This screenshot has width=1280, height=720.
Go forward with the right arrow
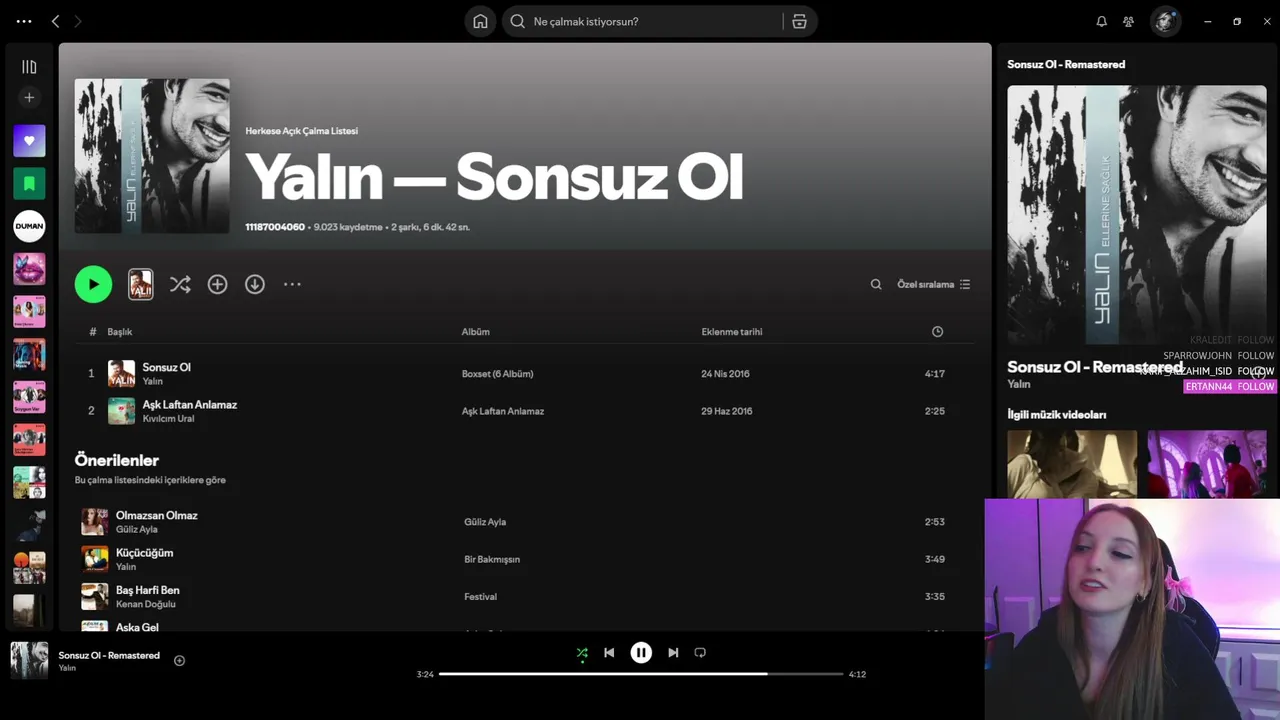pyautogui.click(x=78, y=21)
